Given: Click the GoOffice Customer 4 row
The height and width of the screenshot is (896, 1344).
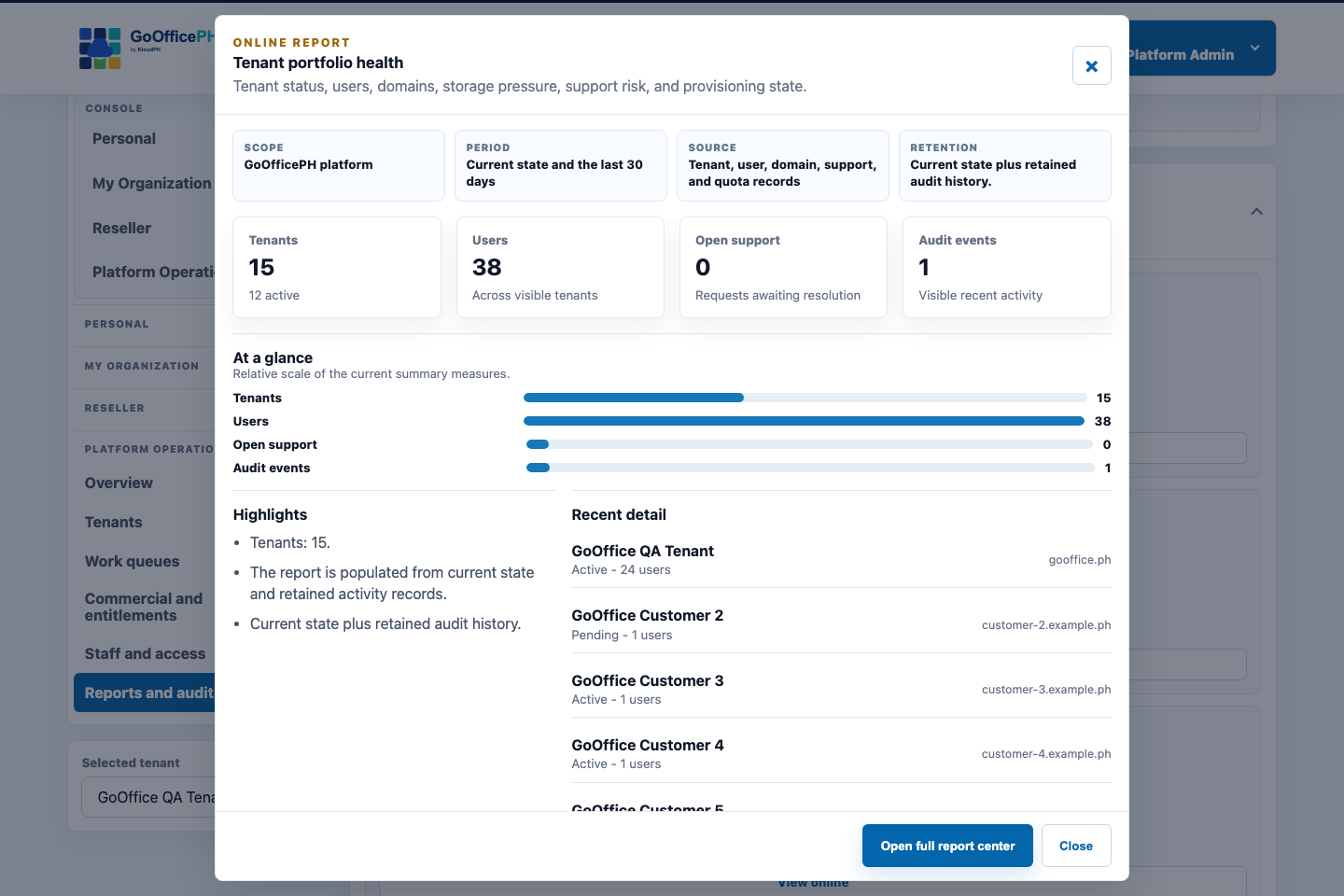Looking at the screenshot, I should coord(841,754).
